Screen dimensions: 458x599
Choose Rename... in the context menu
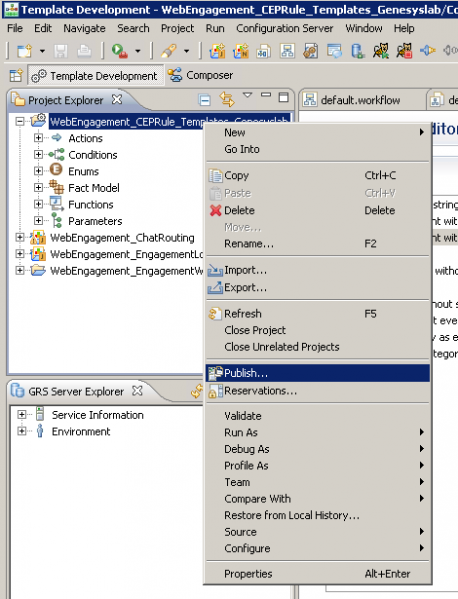click(318, 244)
